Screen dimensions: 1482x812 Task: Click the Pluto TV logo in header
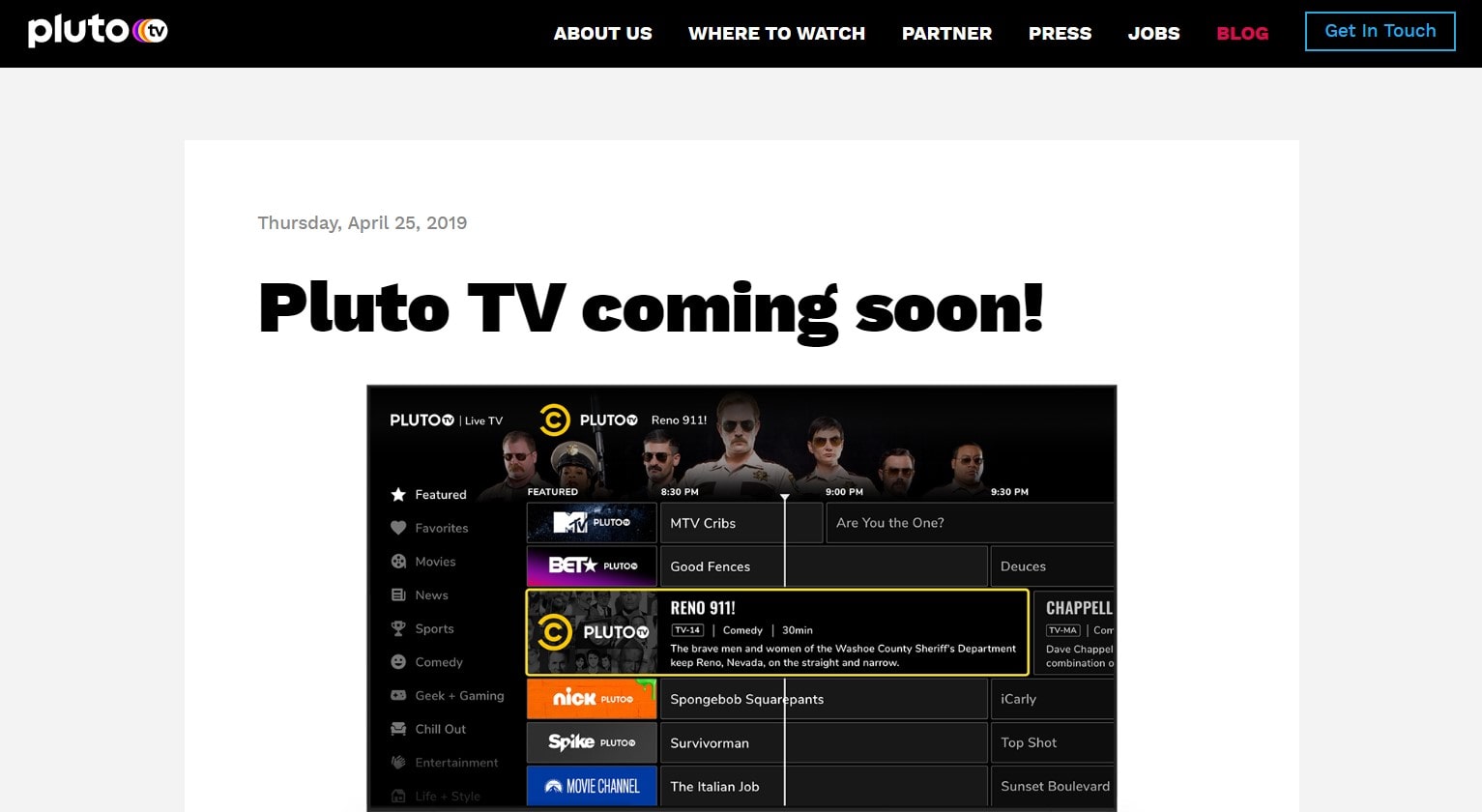click(x=98, y=31)
